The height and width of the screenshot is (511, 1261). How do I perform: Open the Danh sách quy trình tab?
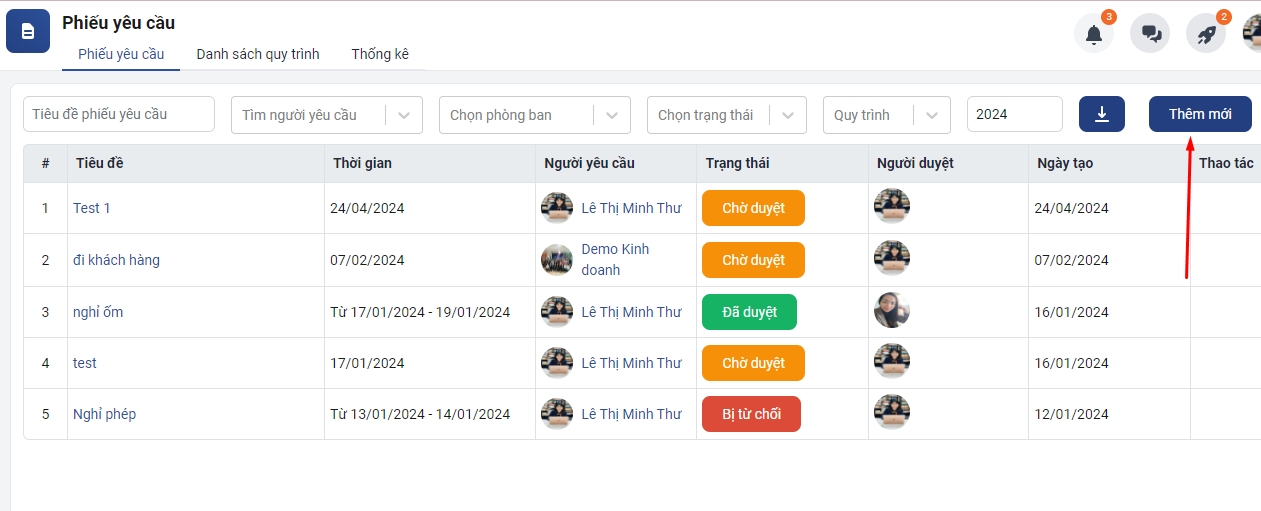pos(258,54)
